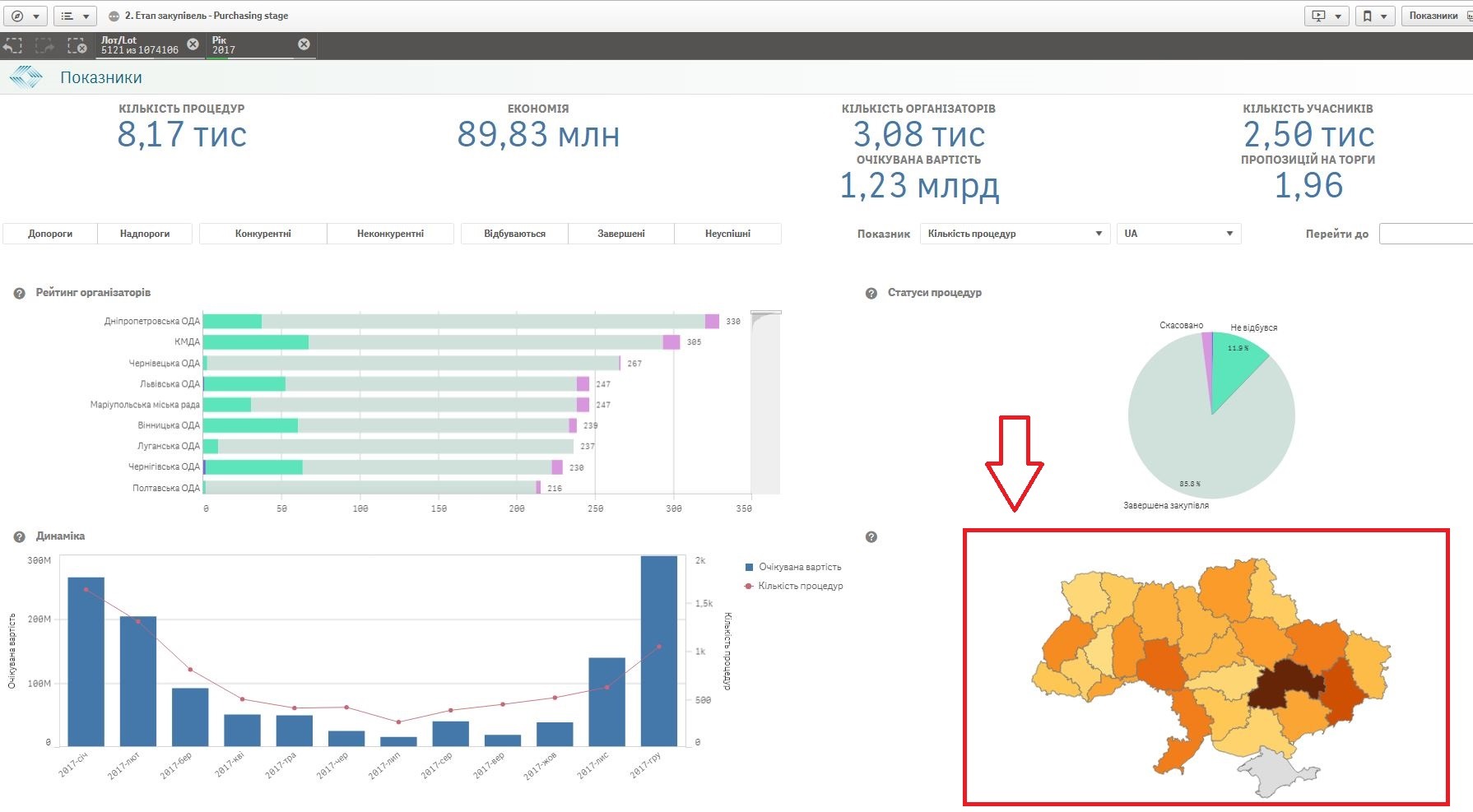Toggle the Завершені filter

(620, 234)
